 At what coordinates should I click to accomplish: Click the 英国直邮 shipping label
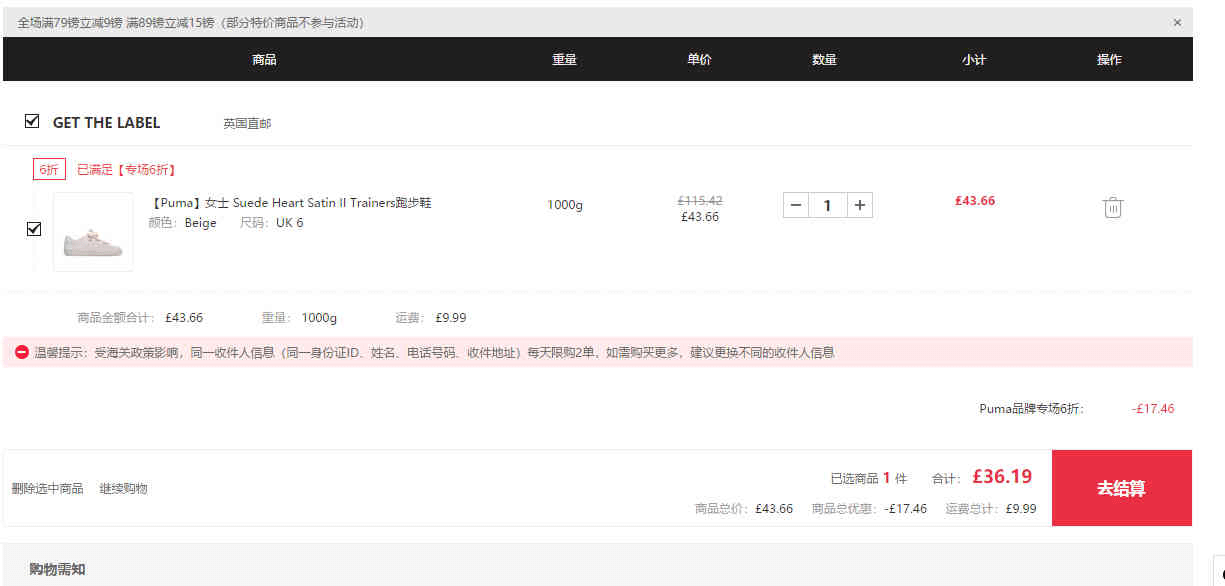click(247, 124)
